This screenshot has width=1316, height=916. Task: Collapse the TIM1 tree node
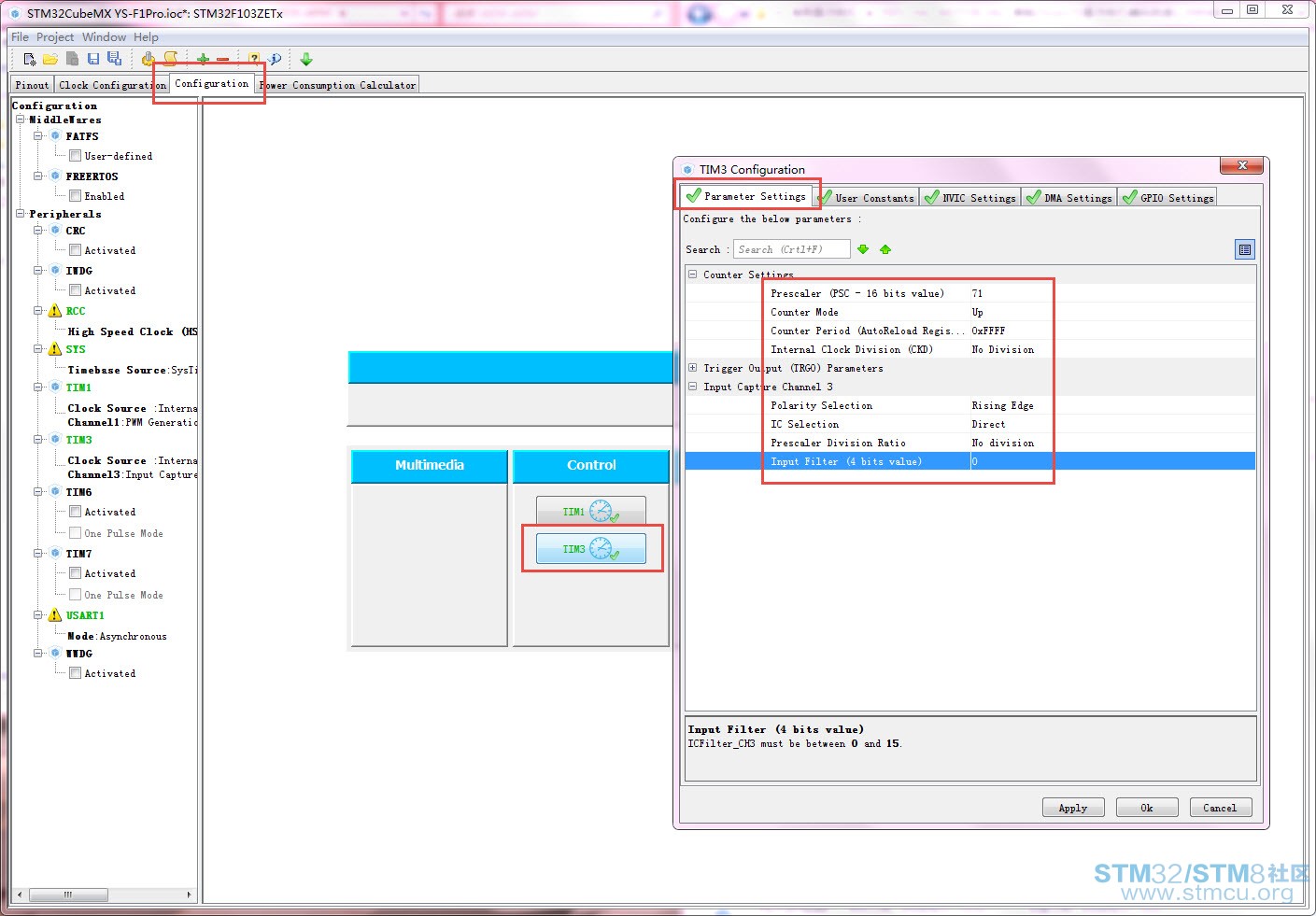[x=38, y=388]
